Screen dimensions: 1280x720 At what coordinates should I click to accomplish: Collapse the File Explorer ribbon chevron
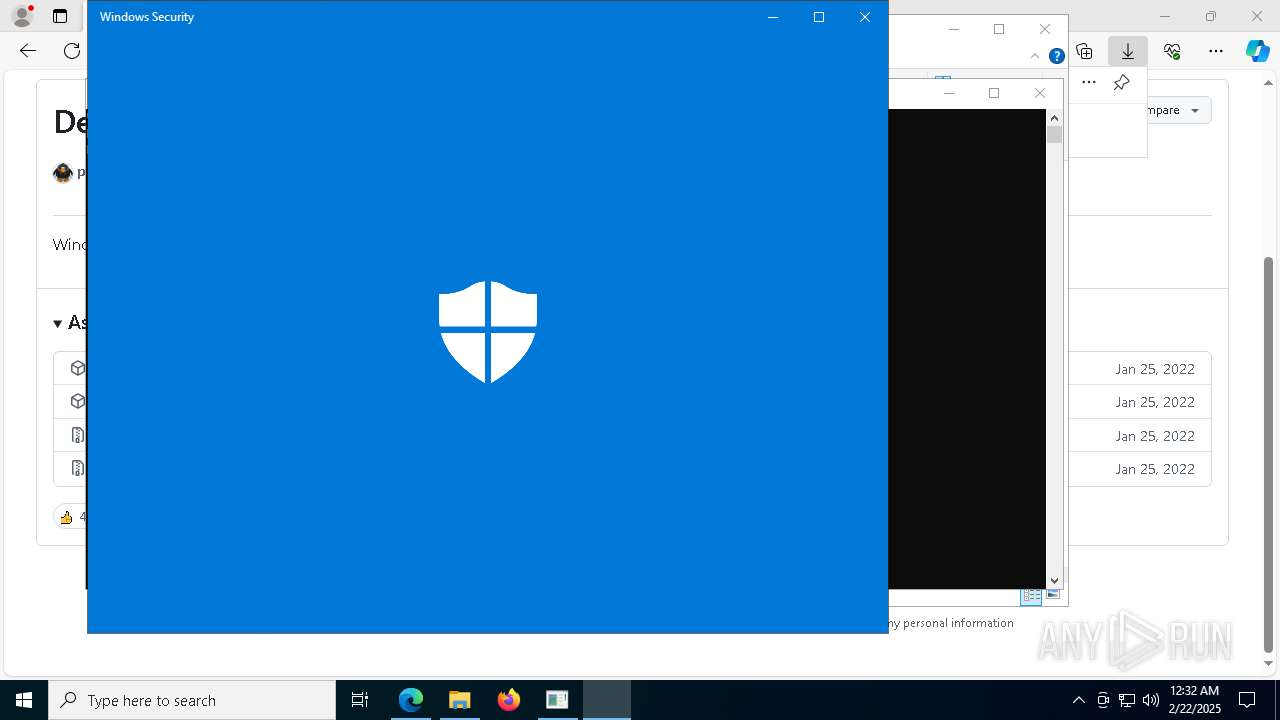1035,56
